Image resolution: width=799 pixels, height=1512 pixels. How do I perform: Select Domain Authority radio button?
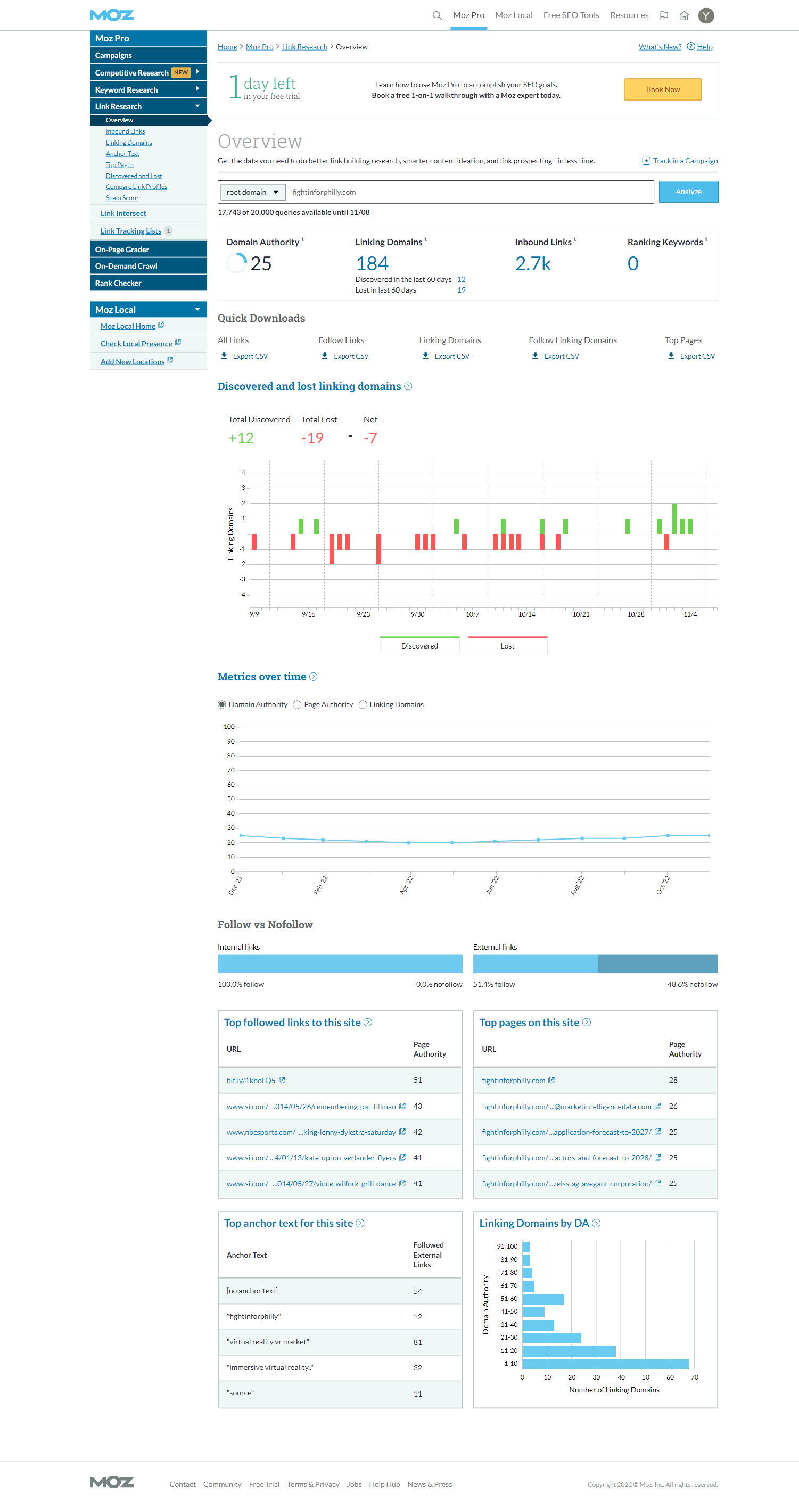coord(222,704)
